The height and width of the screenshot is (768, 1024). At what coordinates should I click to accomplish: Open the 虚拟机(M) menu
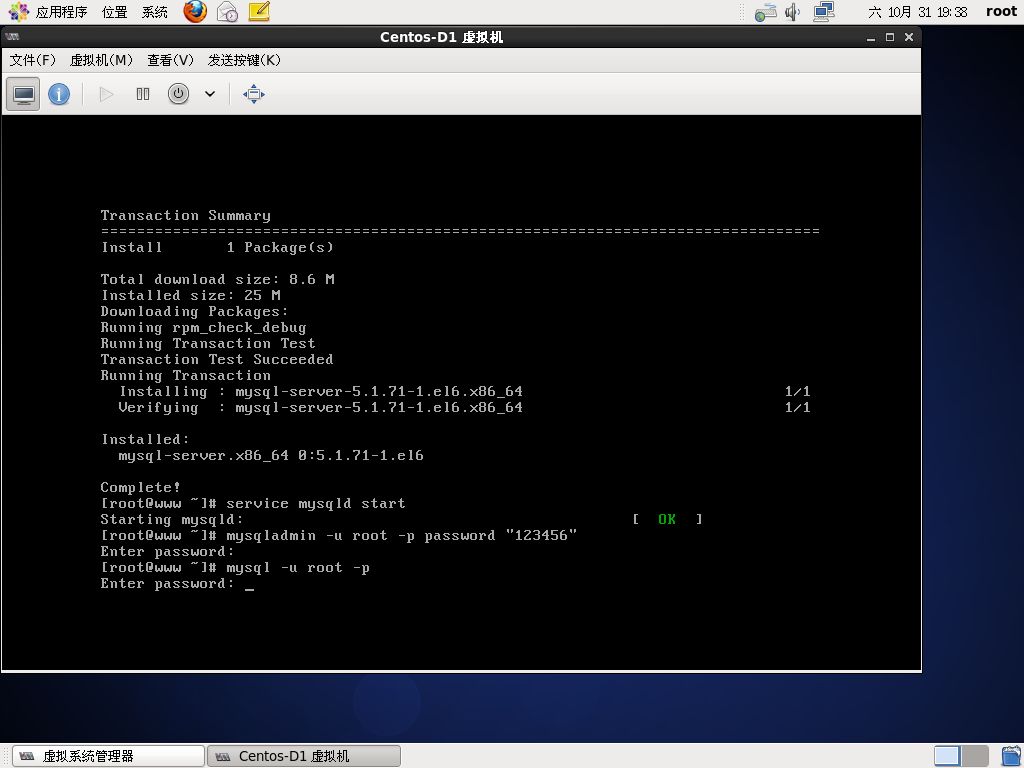pyautogui.click(x=101, y=60)
